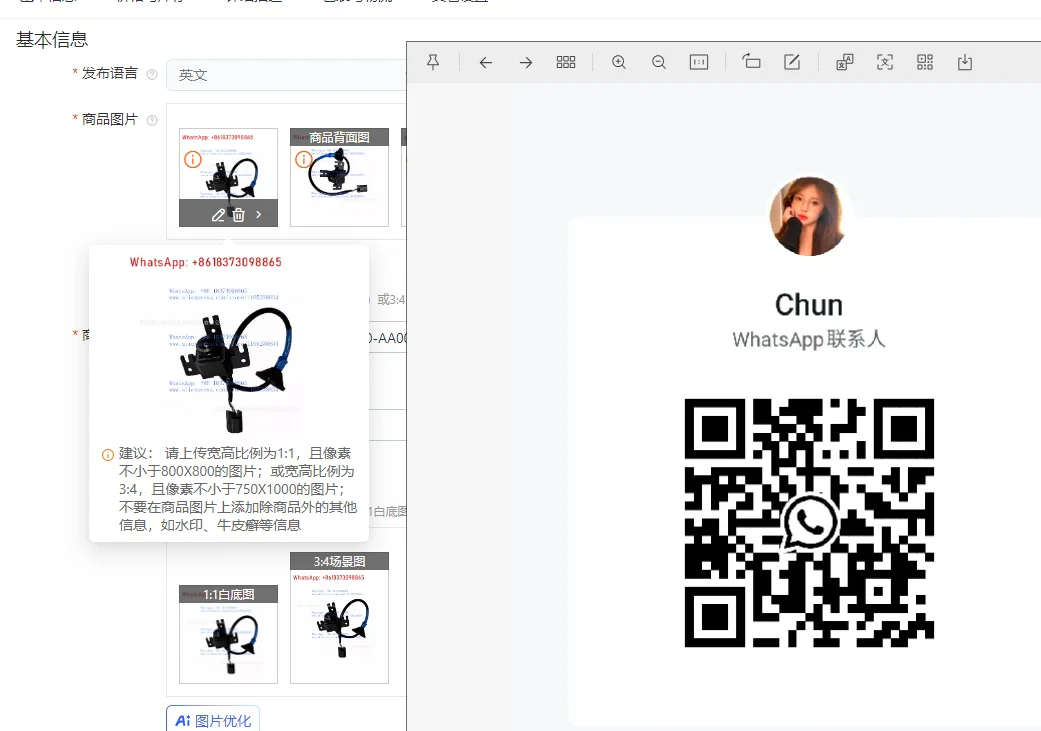Select the 1:1白底图 thumbnail
1041x731 pixels.
pyautogui.click(x=228, y=634)
